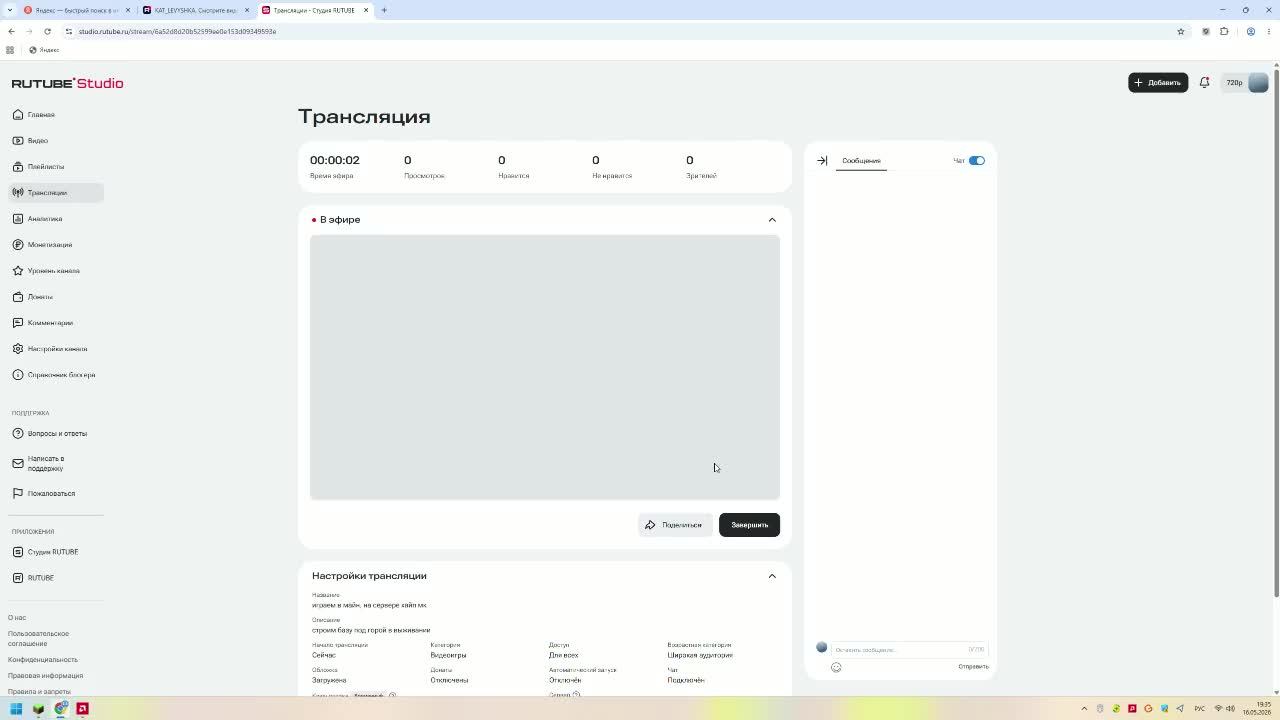
Task: Open the apps grid in the bookmarks bar
Action: coord(10,50)
